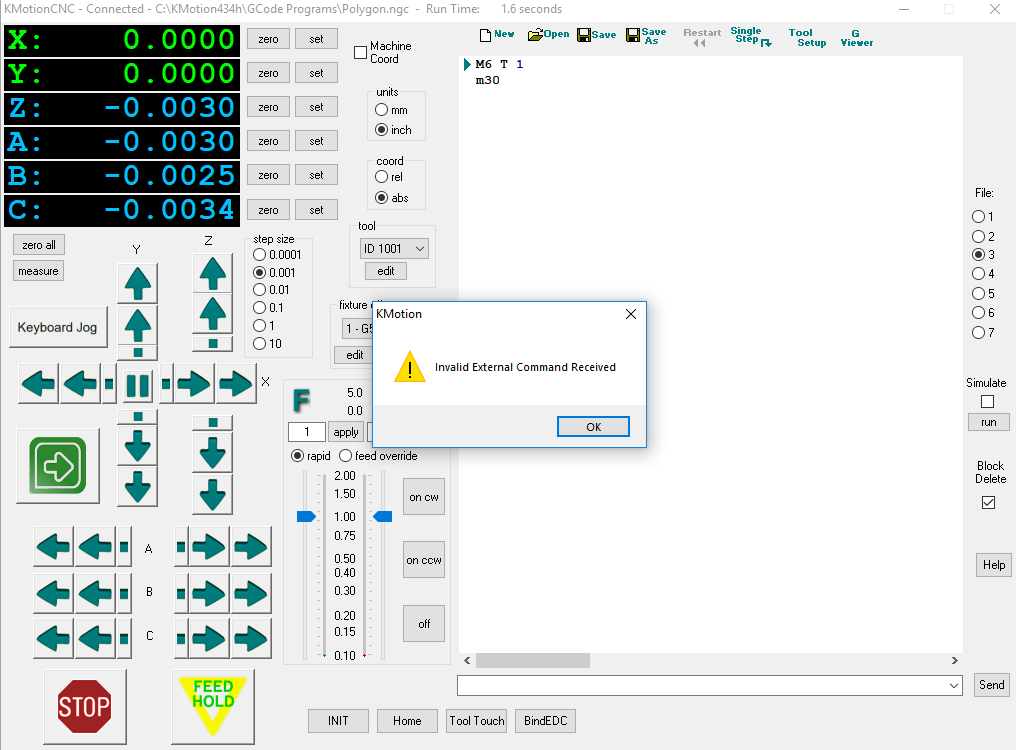Screen dimensions: 1016x750
Task: Open the G Viewer from toolbar
Action: pyautogui.click(x=856, y=37)
